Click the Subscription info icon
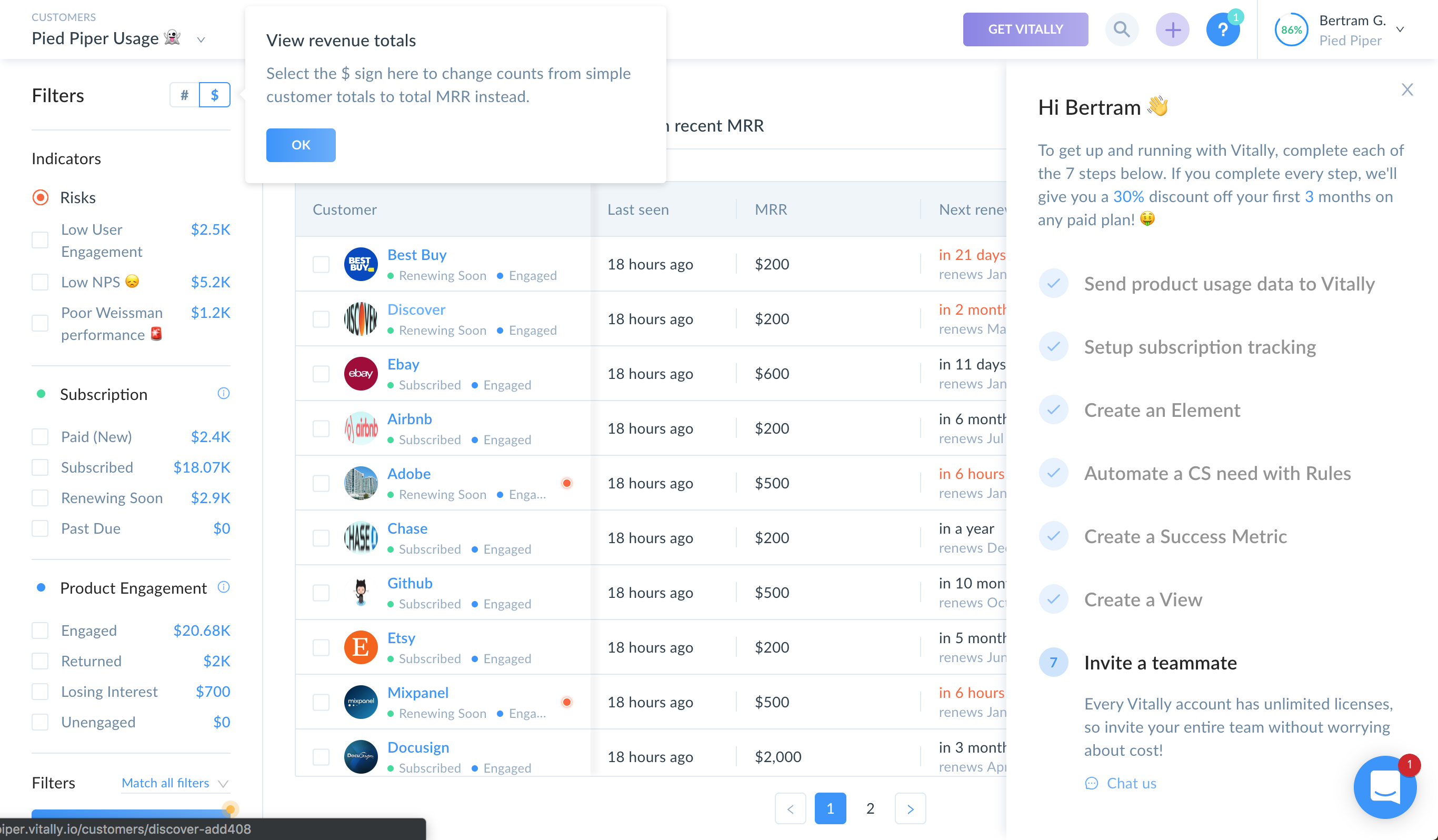Screen dimensions: 1438x840 coord(223,393)
